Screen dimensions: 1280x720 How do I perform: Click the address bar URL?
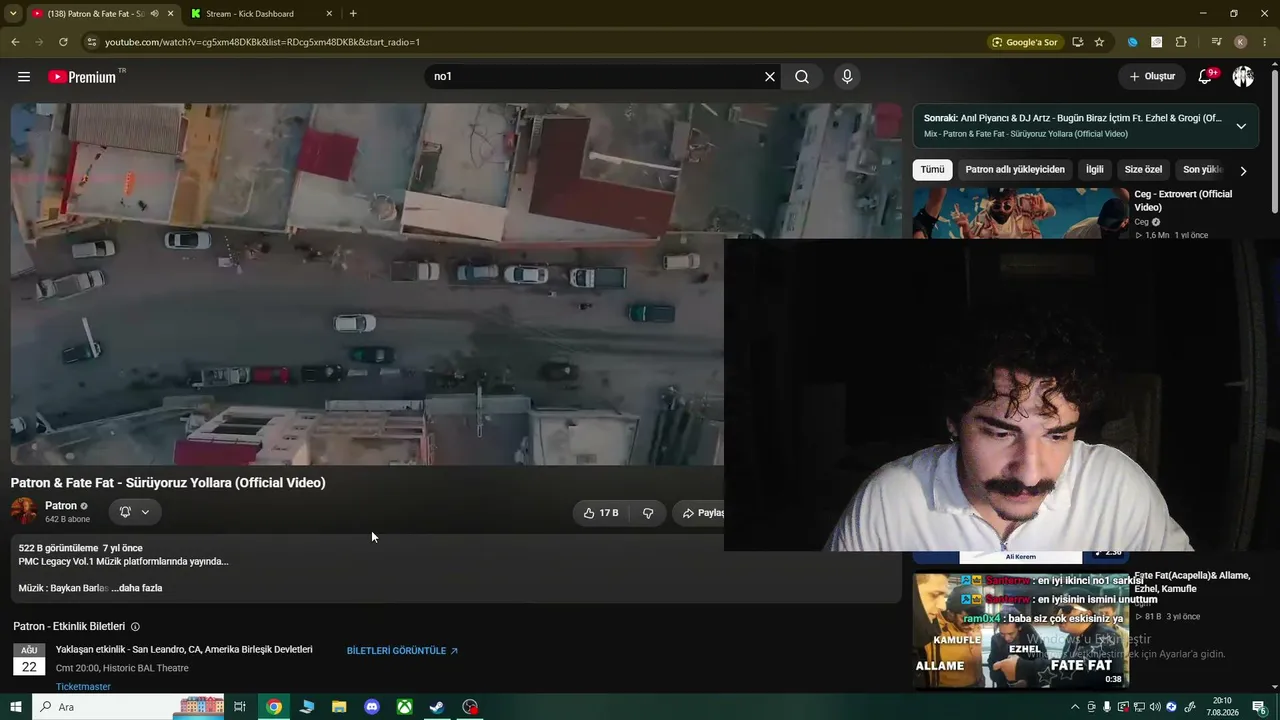pos(262,42)
